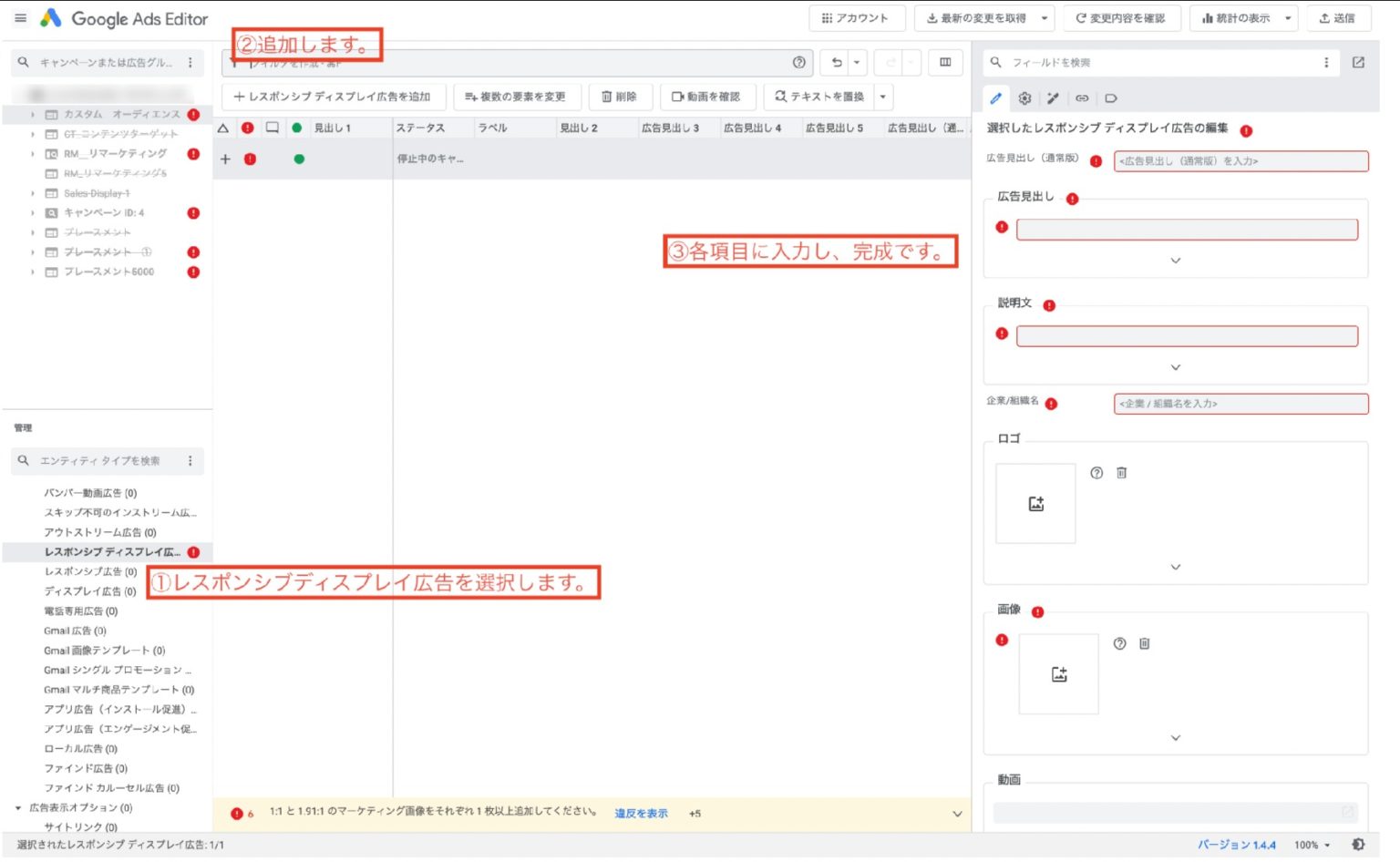The image size is (1400, 862).
Task: Open the hamburger menu beside Google Ads Editor logo
Action: coord(20,18)
